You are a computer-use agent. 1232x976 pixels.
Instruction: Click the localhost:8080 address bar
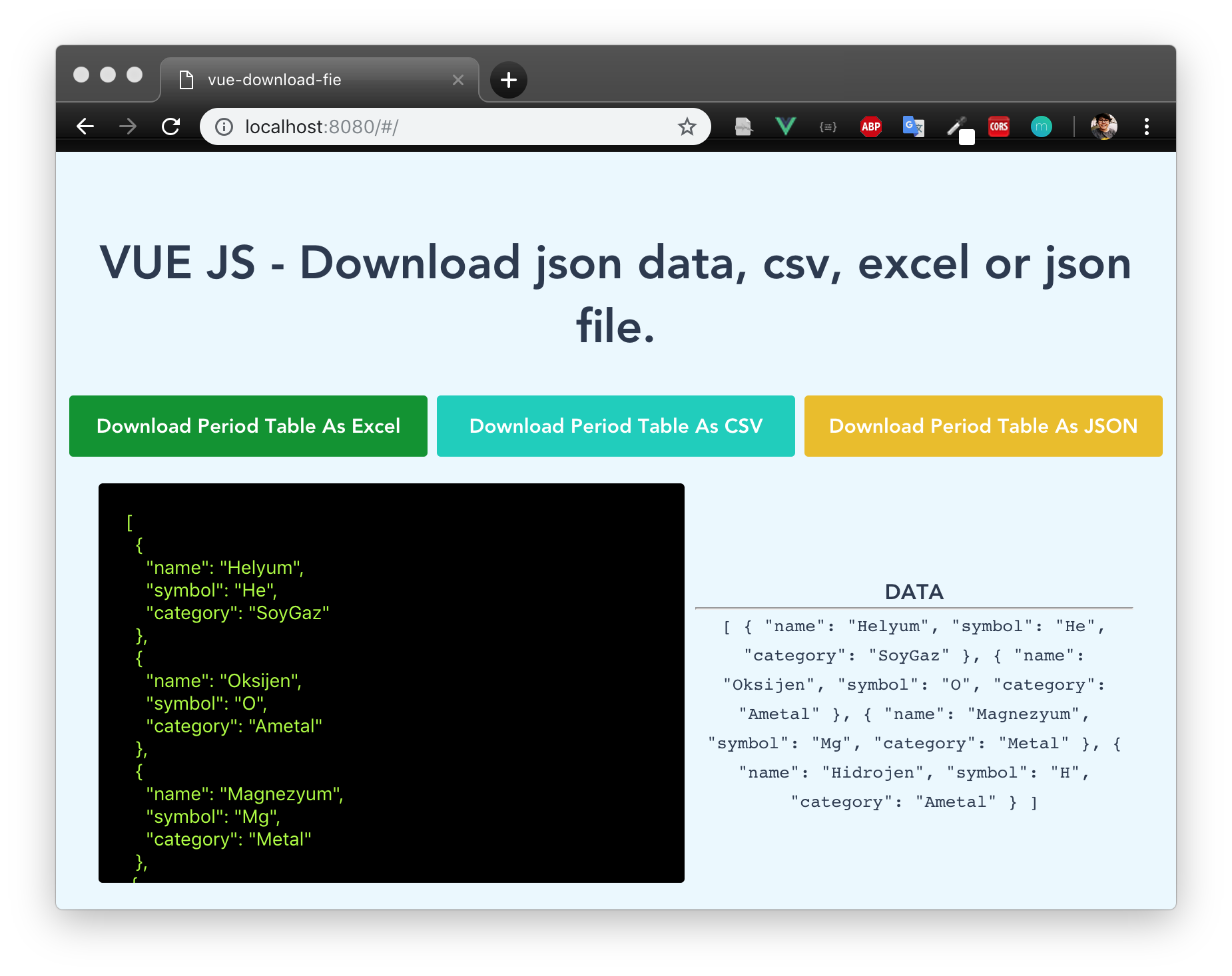456,126
